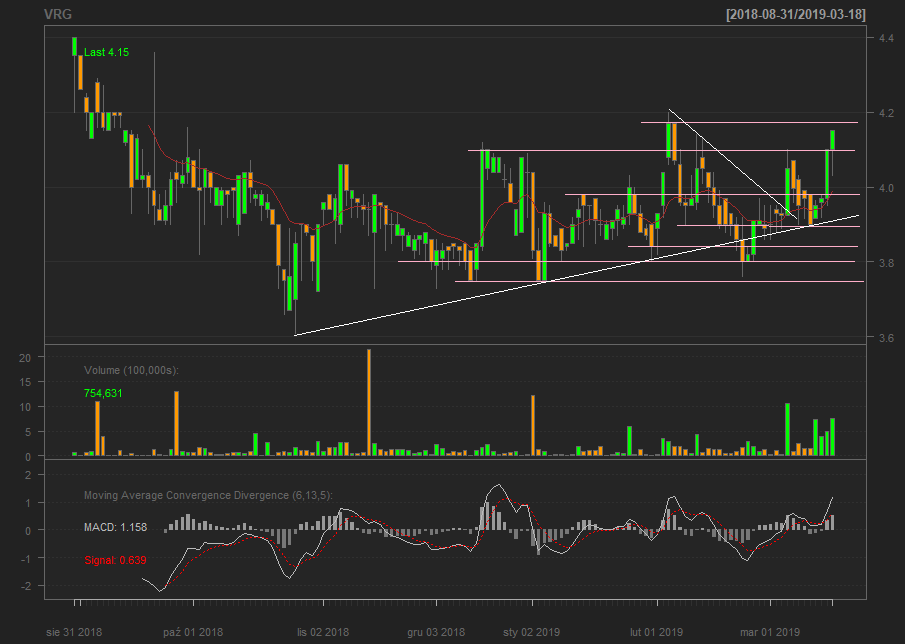Click the green 'Last 4.15' price label
Screen dimensions: 905x644
[x=106, y=52]
